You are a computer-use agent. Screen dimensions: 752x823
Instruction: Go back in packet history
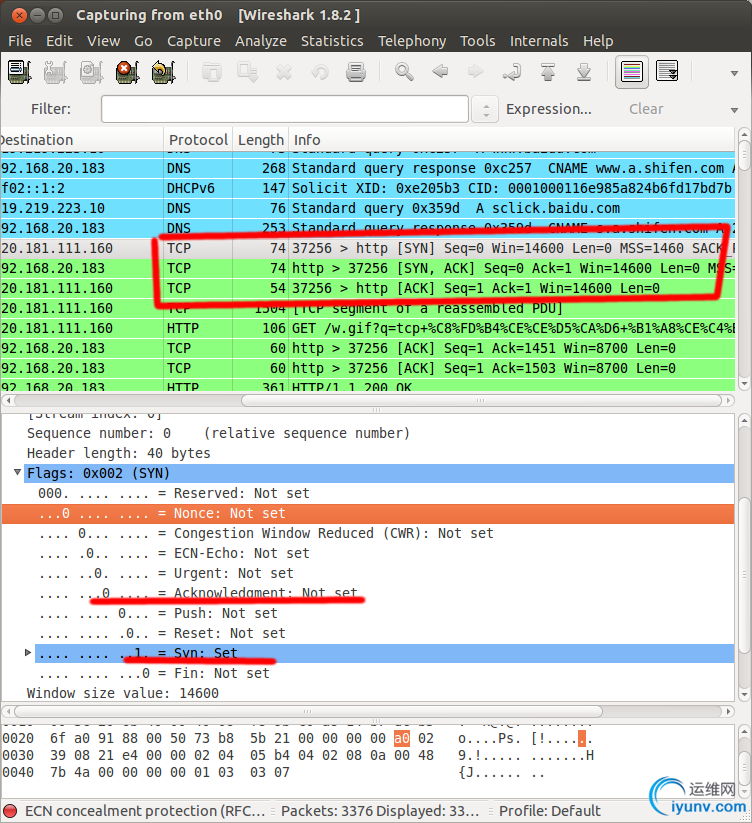coord(440,72)
